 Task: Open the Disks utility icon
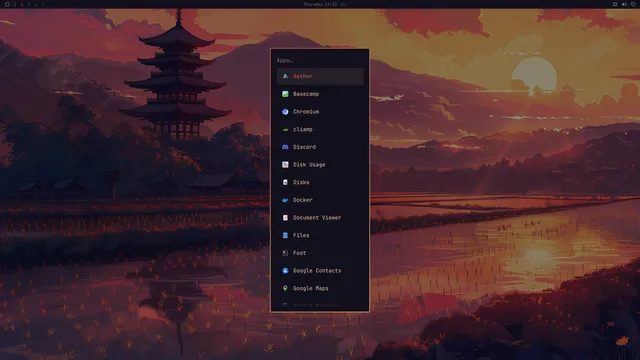click(x=285, y=182)
